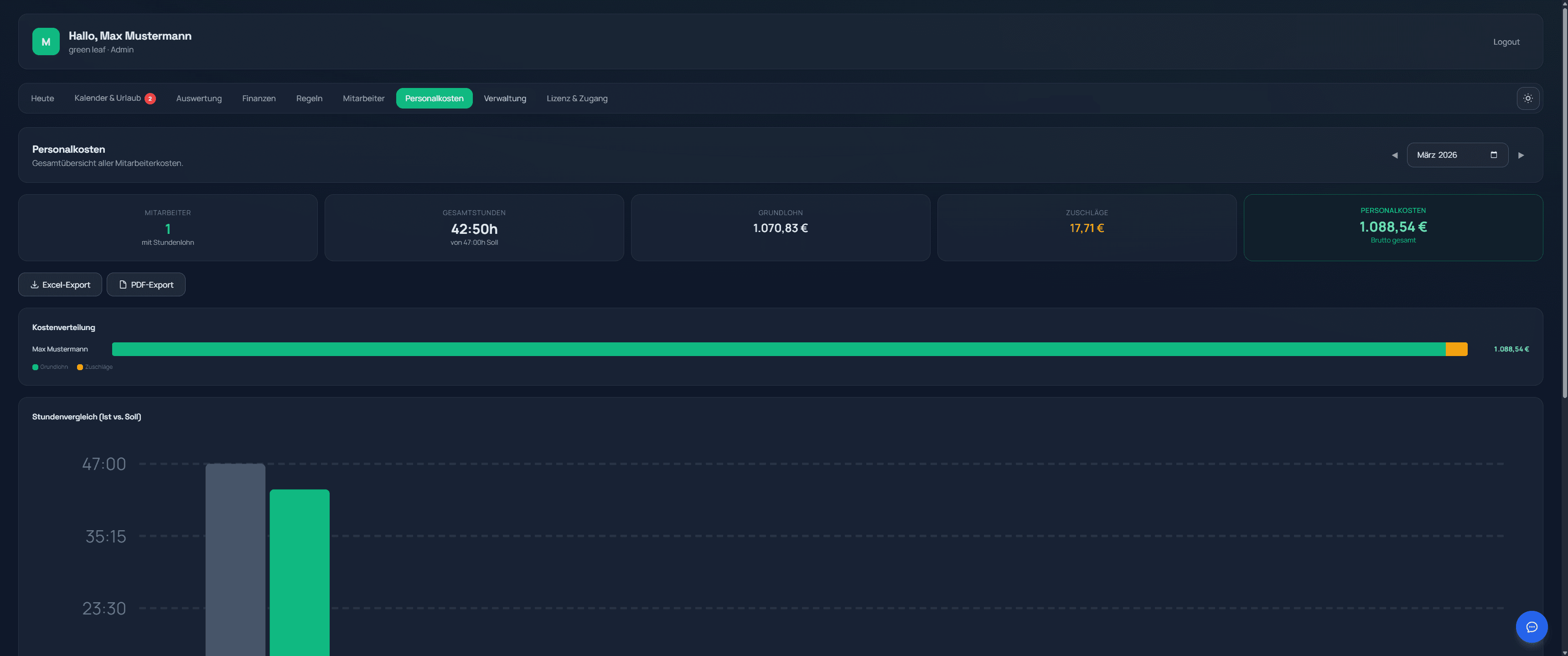1568x656 pixels.
Task: Click the orange Zuschläge bar segment
Action: click(x=1456, y=349)
